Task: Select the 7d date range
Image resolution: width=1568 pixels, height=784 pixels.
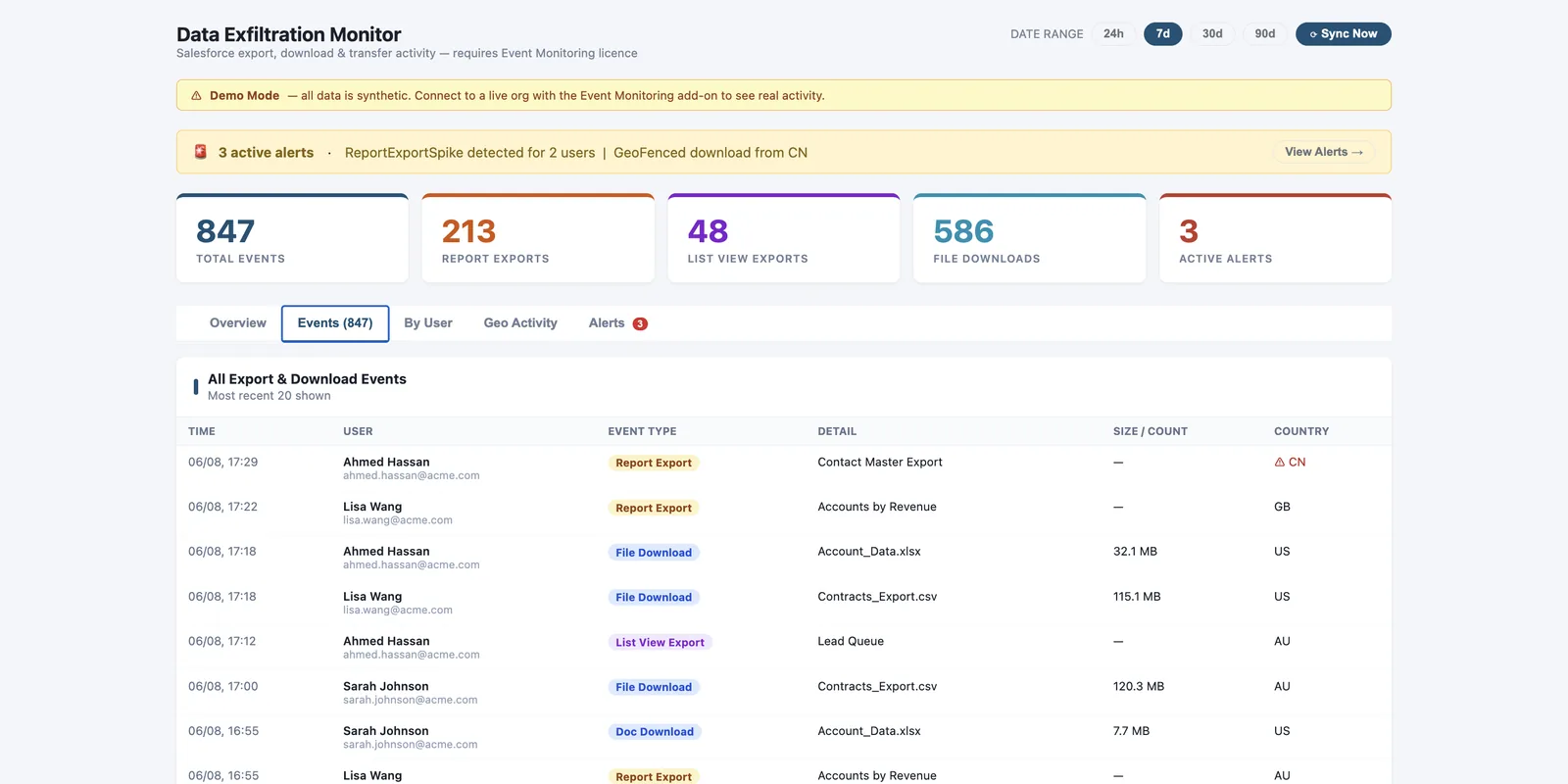Action: pos(1163,33)
